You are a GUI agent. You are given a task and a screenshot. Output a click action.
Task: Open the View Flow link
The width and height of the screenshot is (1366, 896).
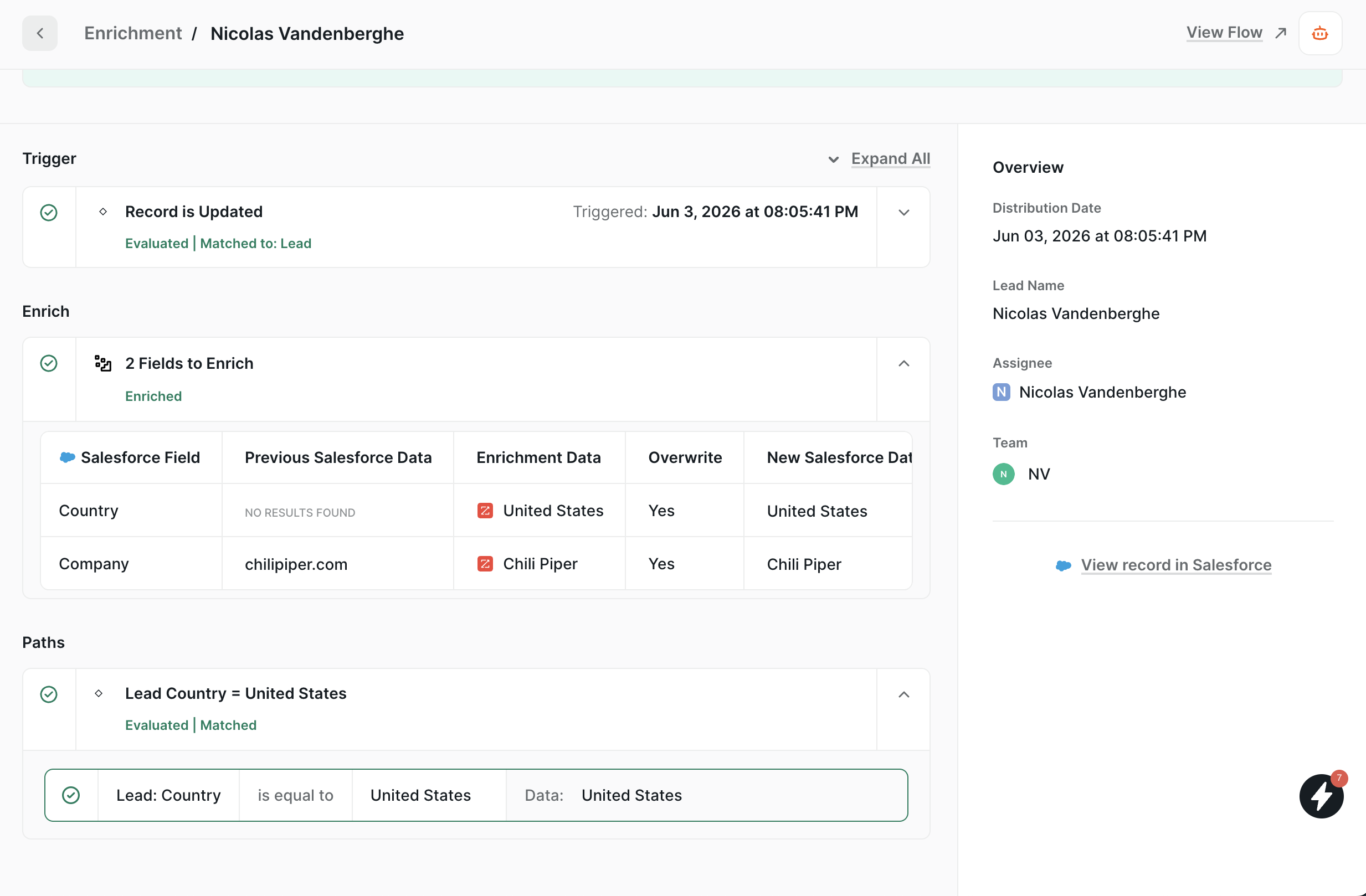(x=1224, y=33)
